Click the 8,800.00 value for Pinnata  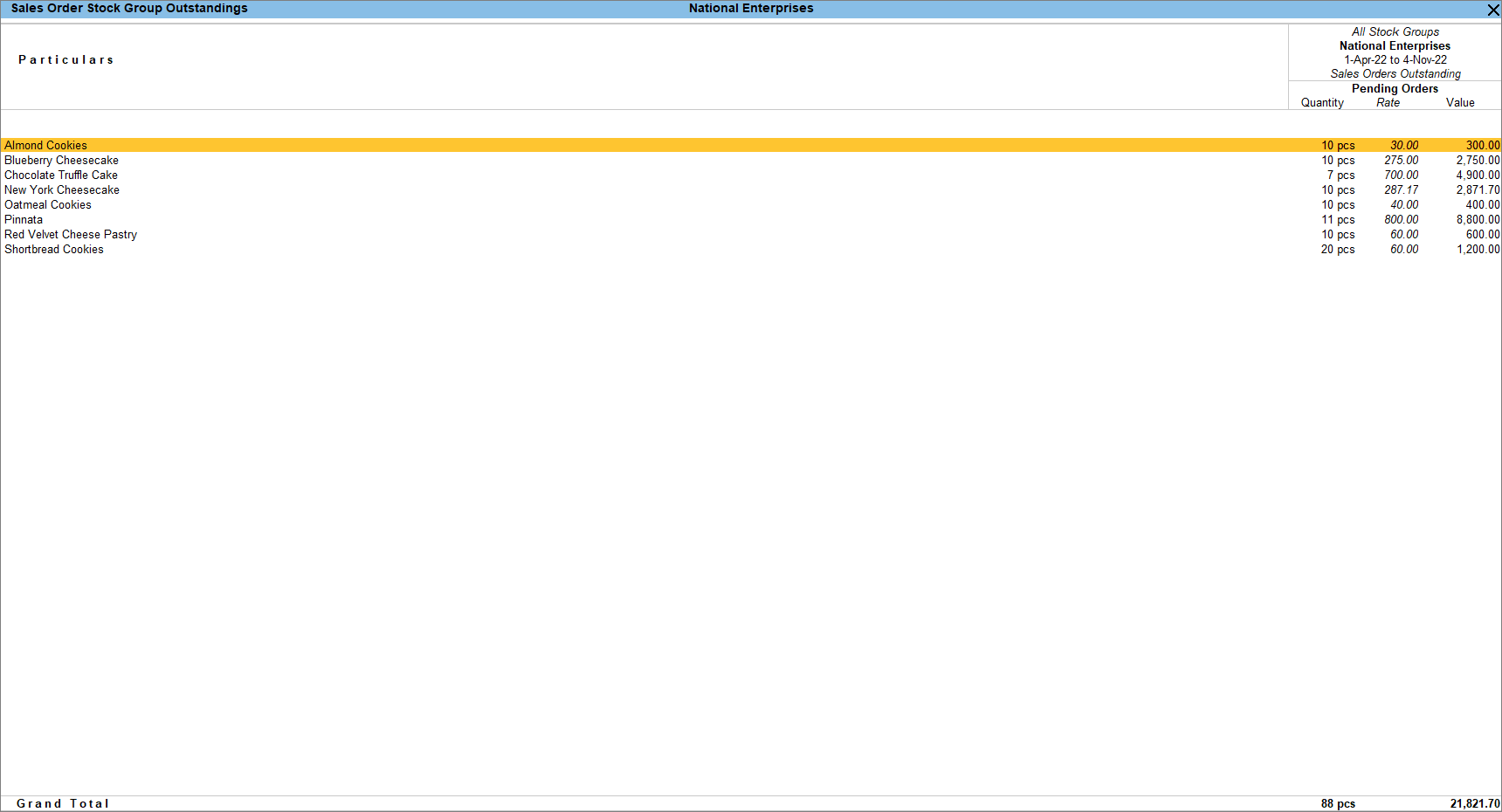click(1478, 220)
